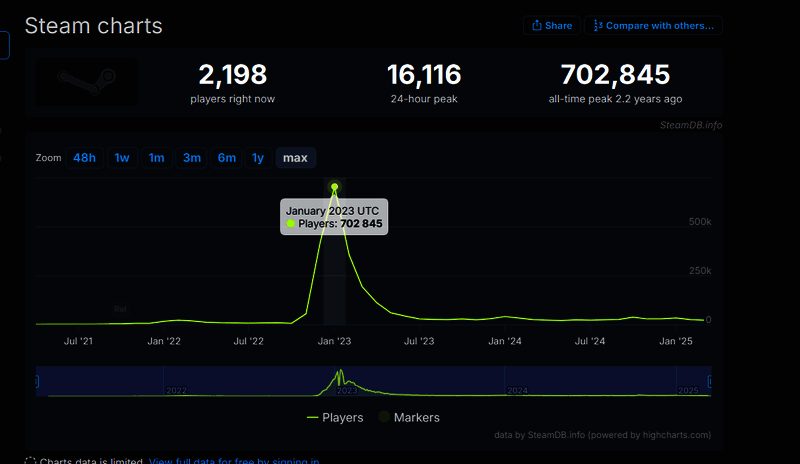This screenshot has height=464, width=800.
Task: Open View full data sign-in link
Action: (234, 461)
